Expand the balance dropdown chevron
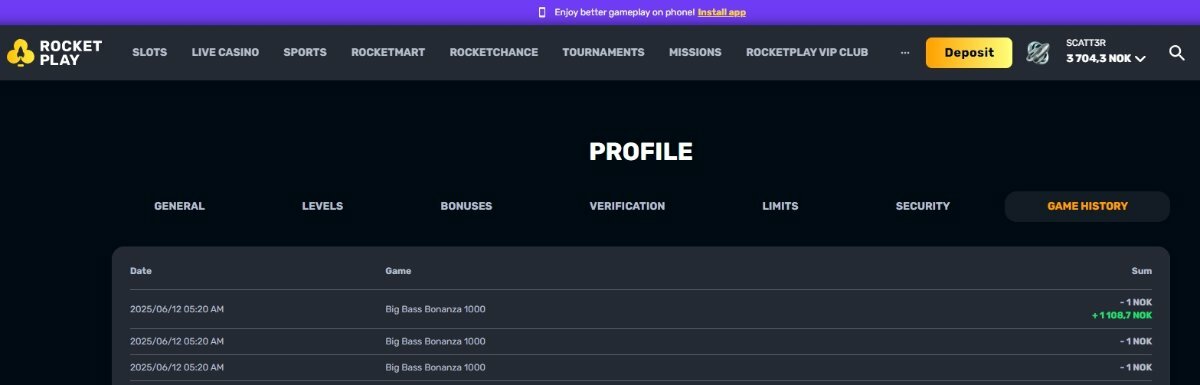 (1141, 59)
